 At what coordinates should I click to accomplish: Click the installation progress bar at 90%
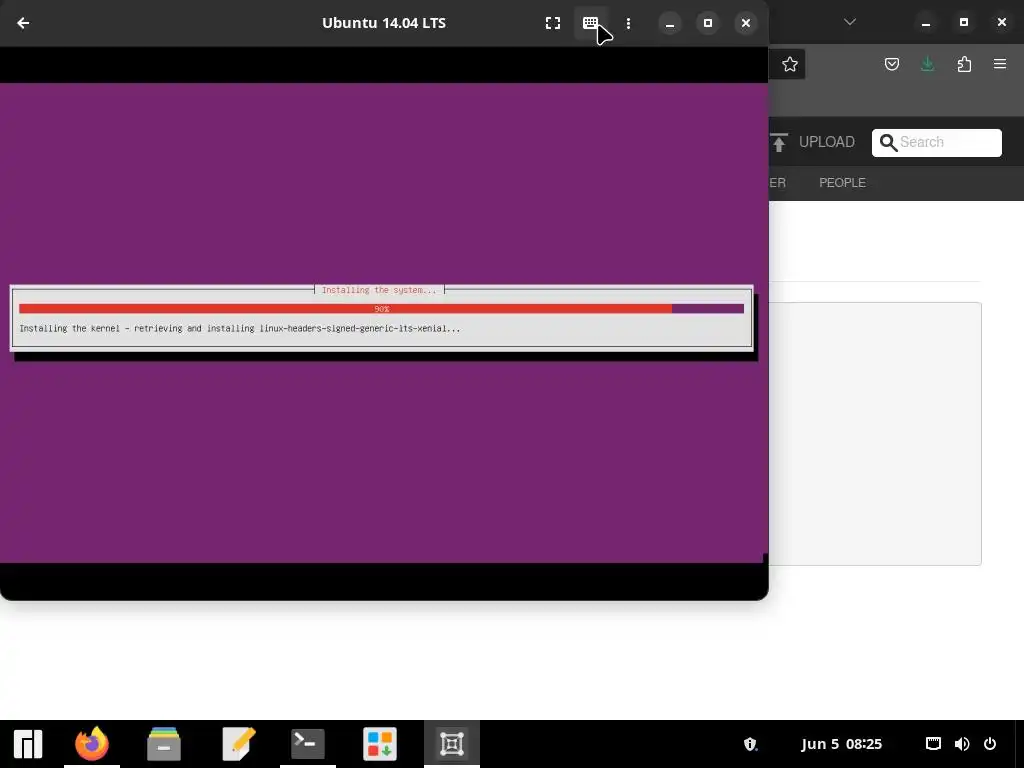tap(381, 308)
